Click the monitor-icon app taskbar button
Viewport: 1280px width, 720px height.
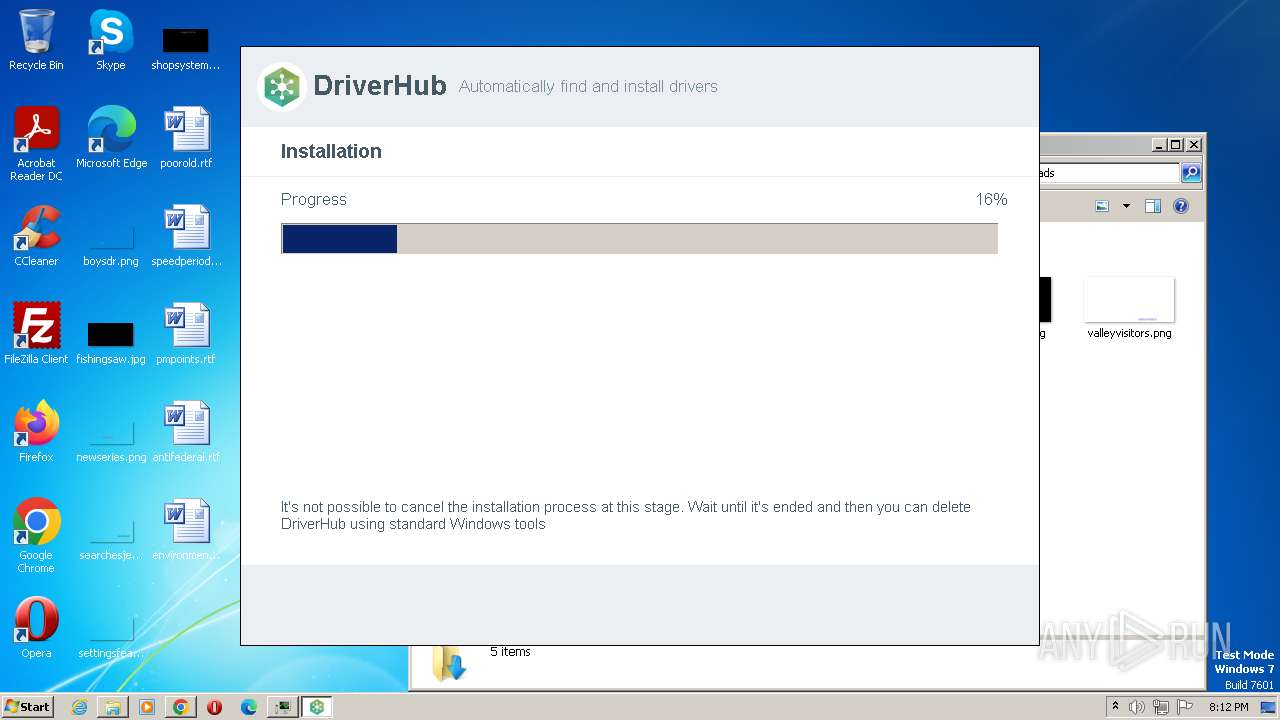point(284,707)
